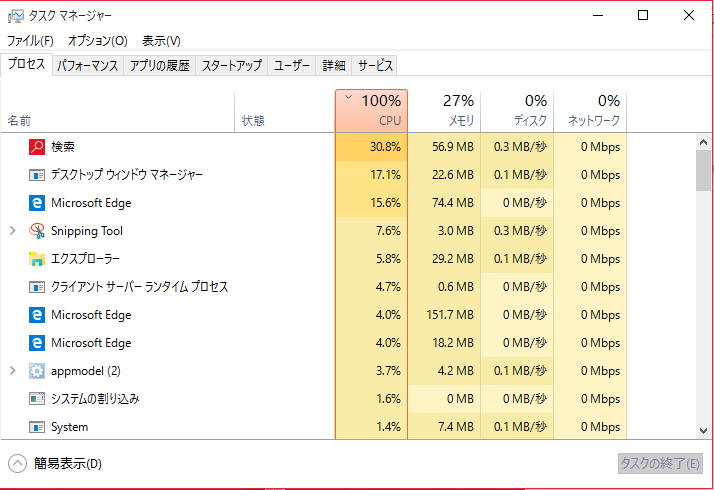
Task: Click the Edge icon in the 18.2 MB row
Action: [37, 343]
